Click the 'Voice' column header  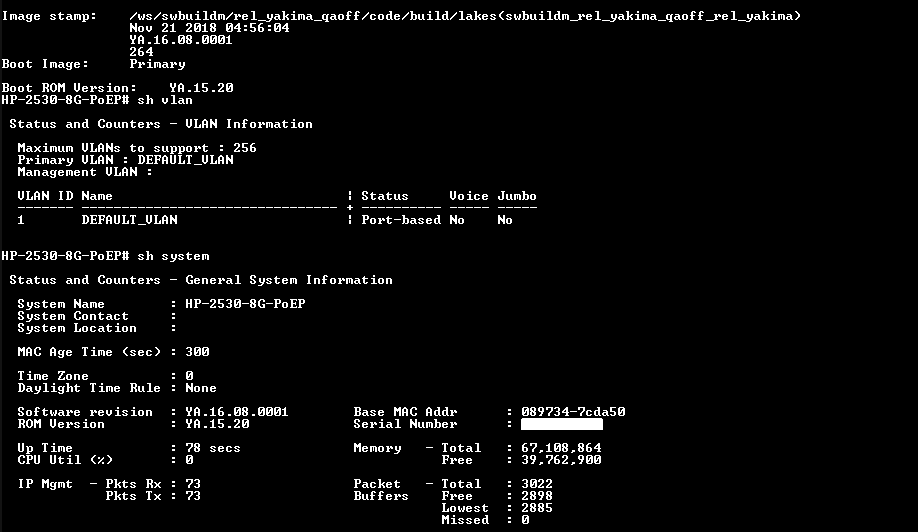(469, 196)
